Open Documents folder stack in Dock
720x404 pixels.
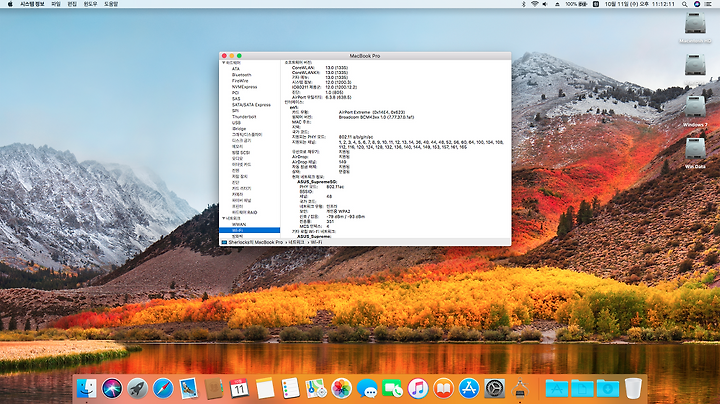click(x=582, y=388)
